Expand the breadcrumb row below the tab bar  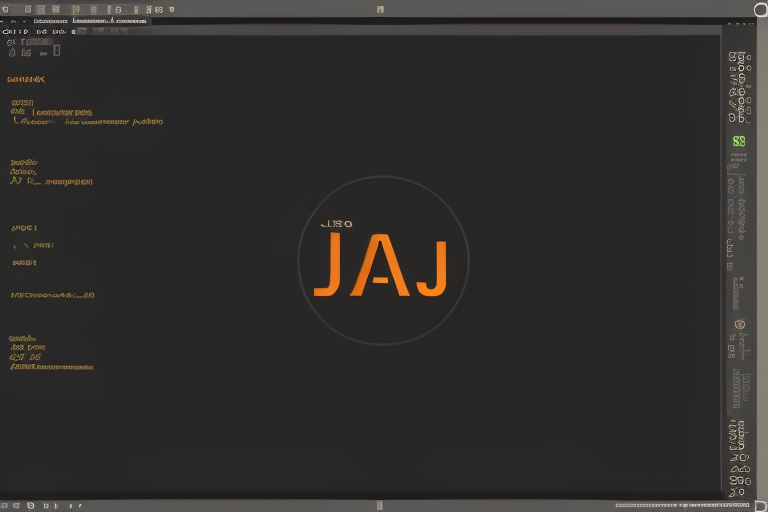[x=30, y=32]
